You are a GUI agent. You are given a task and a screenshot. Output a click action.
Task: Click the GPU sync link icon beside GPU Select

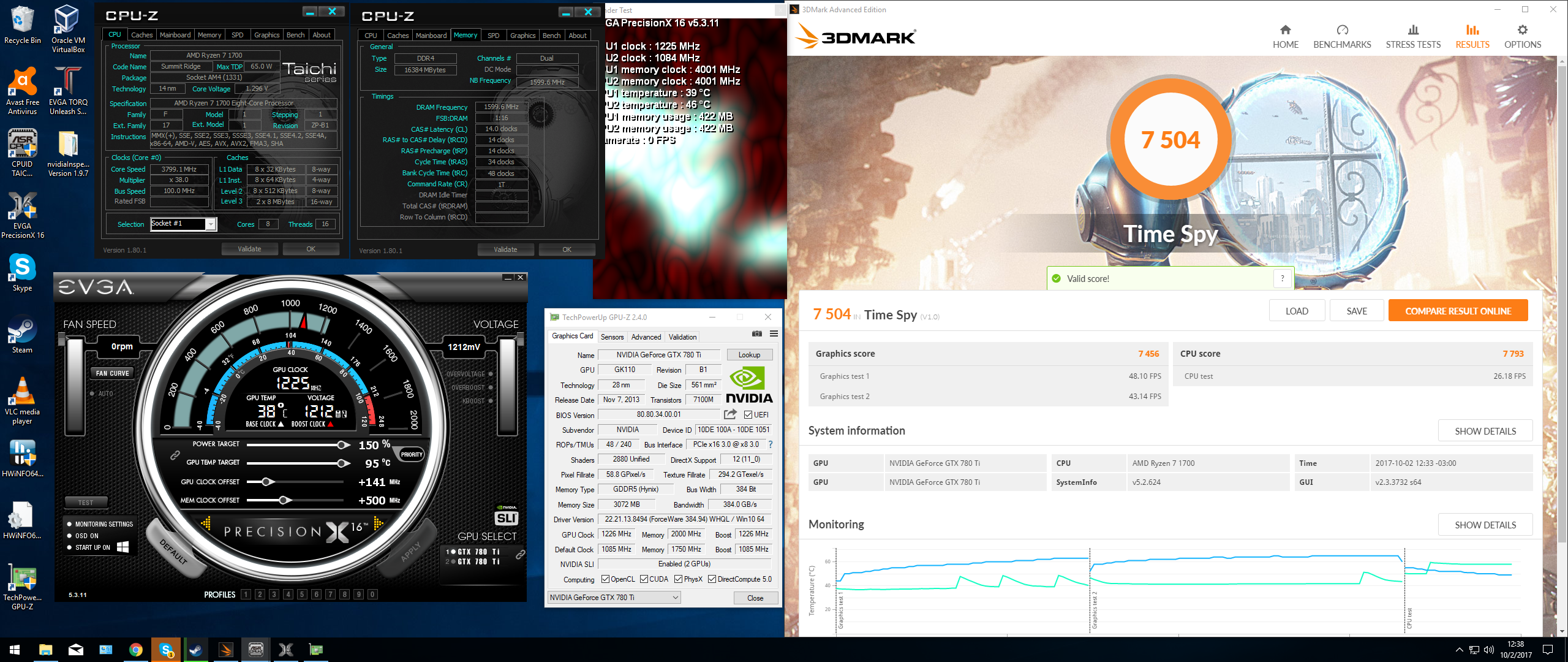(520, 554)
